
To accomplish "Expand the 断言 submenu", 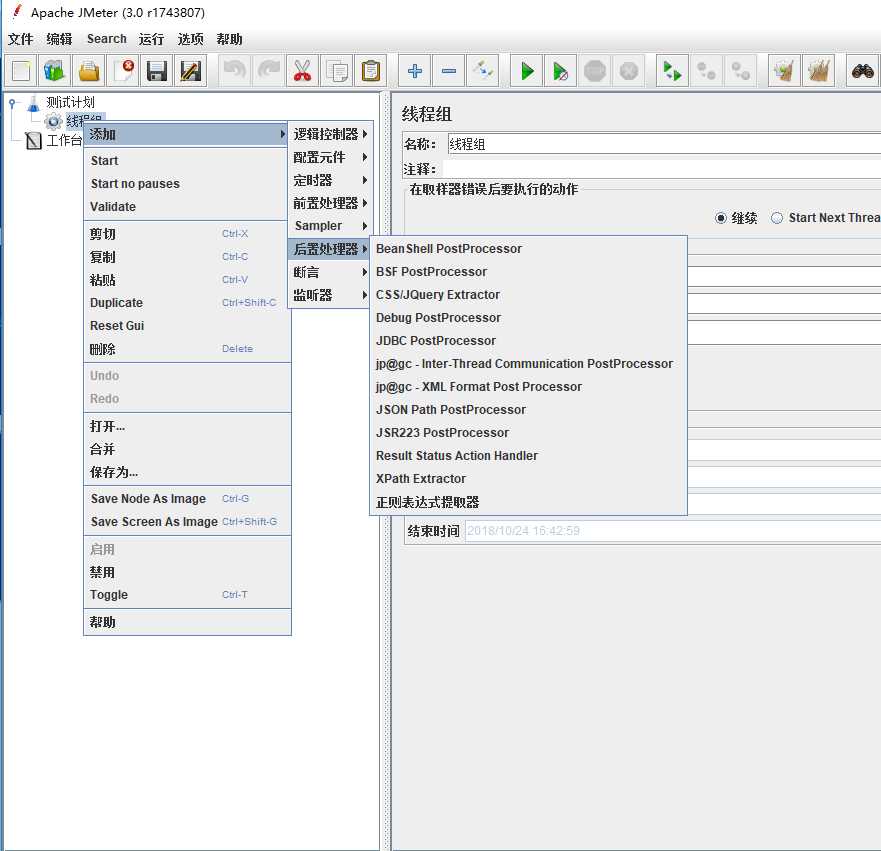I will (330, 272).
